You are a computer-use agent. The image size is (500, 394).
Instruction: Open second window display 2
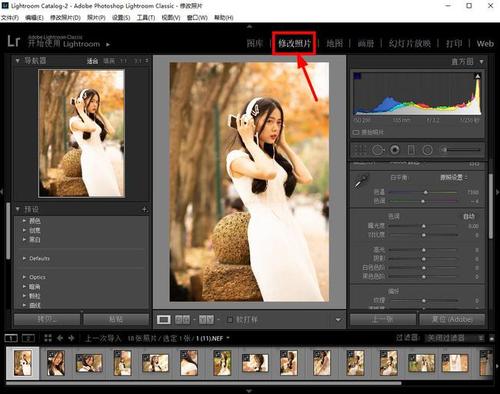[28, 338]
